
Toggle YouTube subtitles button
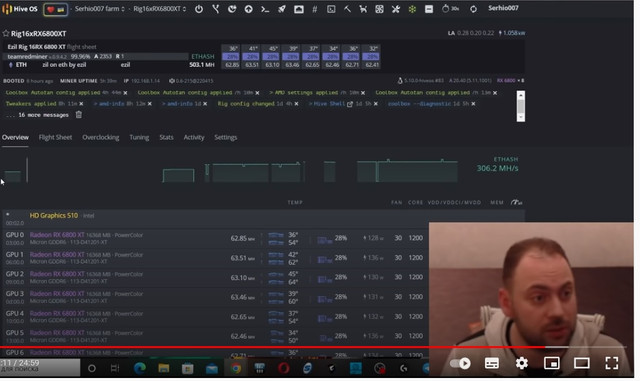click(x=491, y=363)
